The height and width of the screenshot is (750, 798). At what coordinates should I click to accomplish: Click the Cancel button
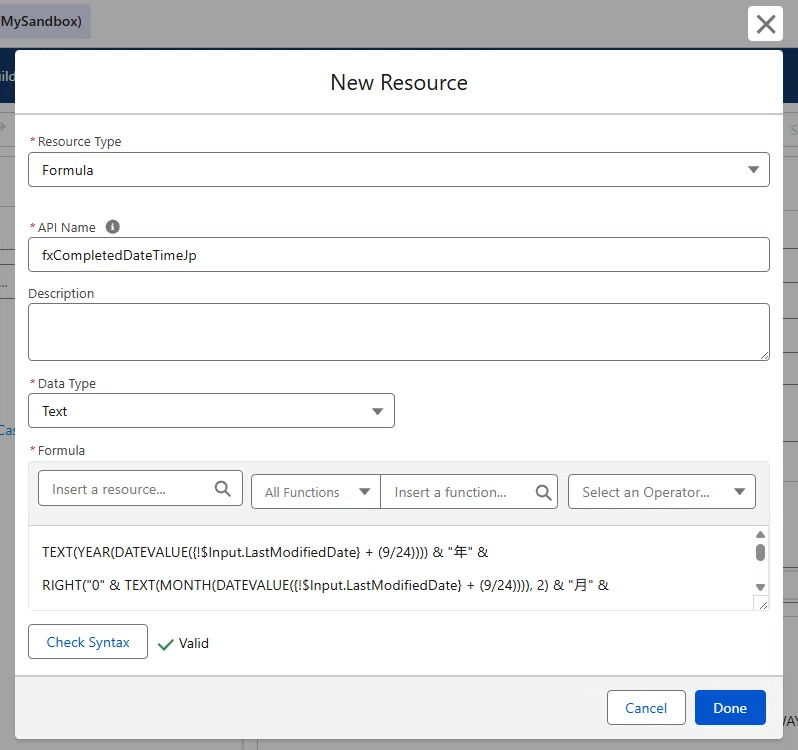[x=646, y=708]
